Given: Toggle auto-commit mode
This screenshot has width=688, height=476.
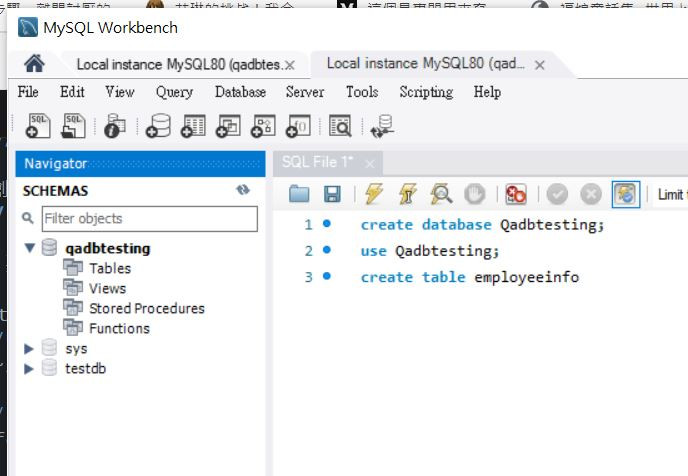Looking at the screenshot, I should [x=626, y=194].
